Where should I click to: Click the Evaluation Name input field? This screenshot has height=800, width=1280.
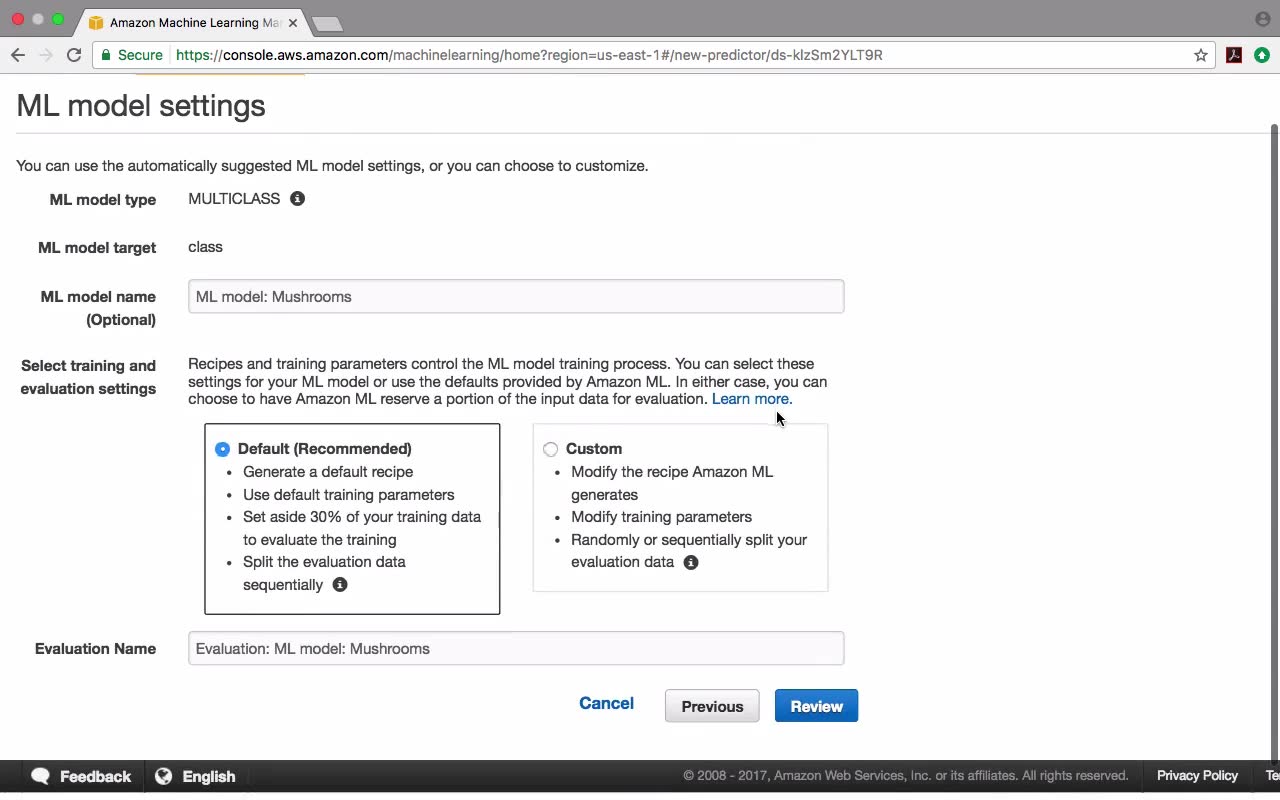tap(516, 649)
